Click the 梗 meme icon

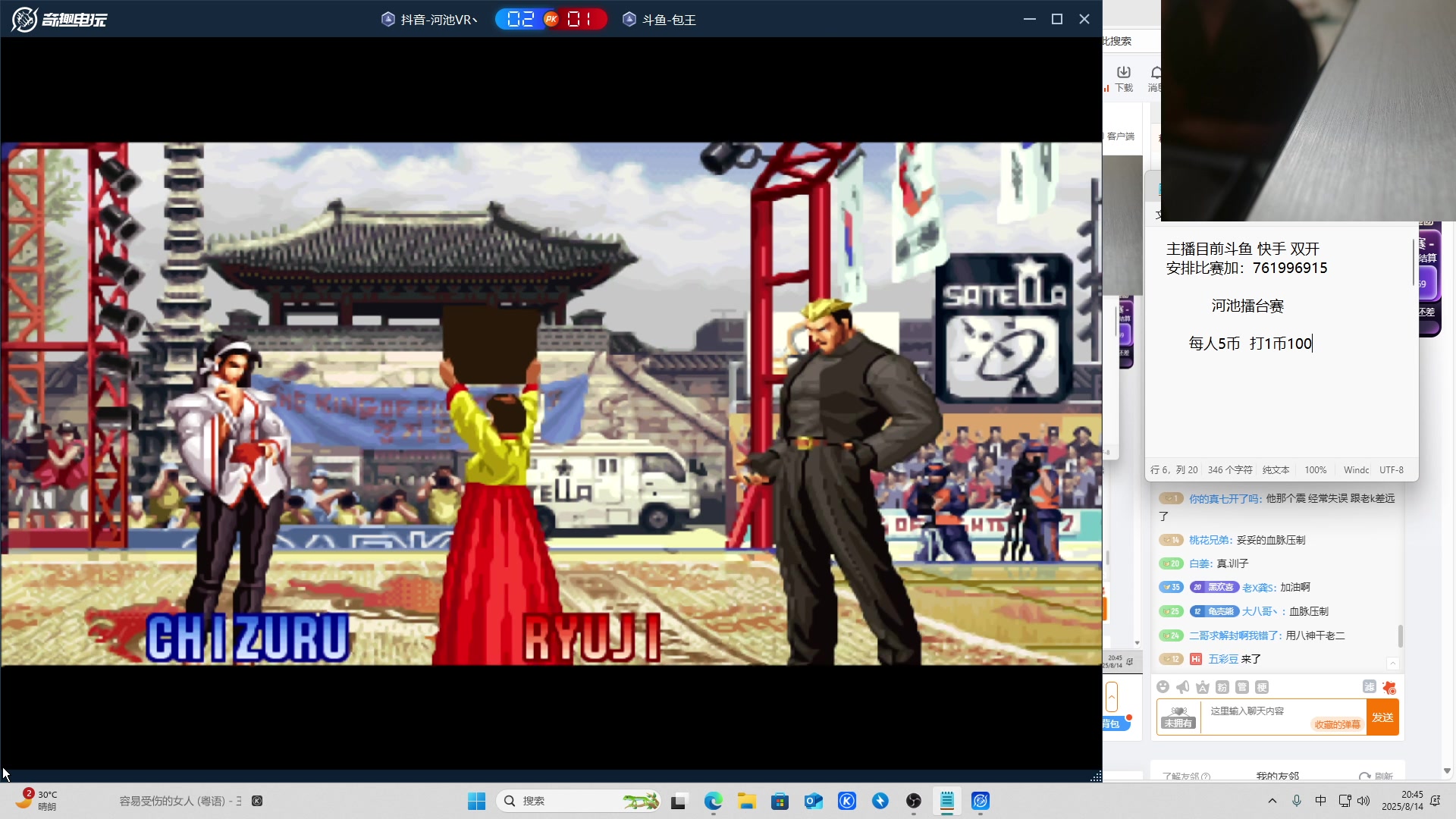(x=1262, y=687)
